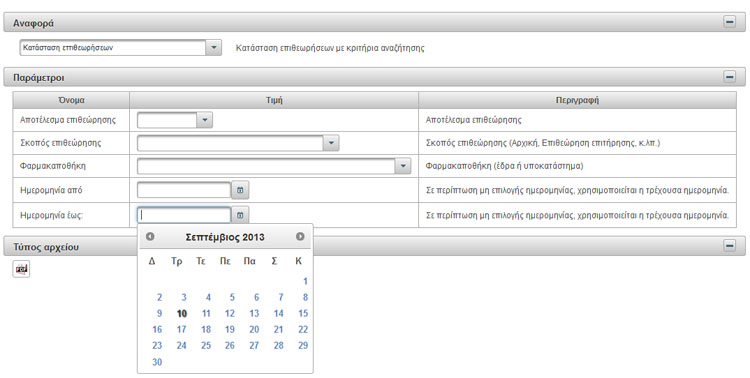The height and width of the screenshot is (378, 750).
Task: Collapse the Παράμετροι panel
Action: 729,77
